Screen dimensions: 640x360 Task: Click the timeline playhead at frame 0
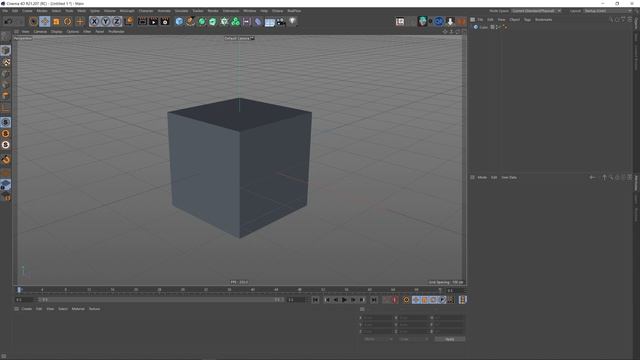pos(19,290)
